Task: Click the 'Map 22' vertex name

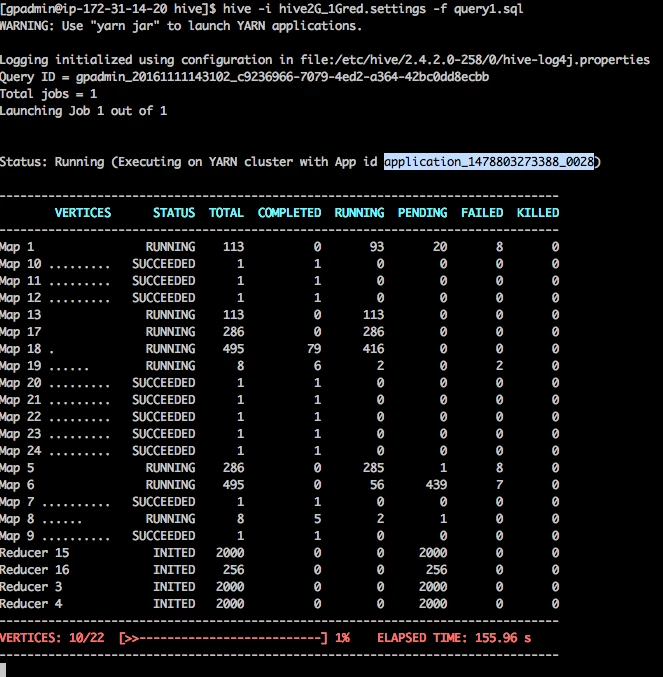Action: 21,417
